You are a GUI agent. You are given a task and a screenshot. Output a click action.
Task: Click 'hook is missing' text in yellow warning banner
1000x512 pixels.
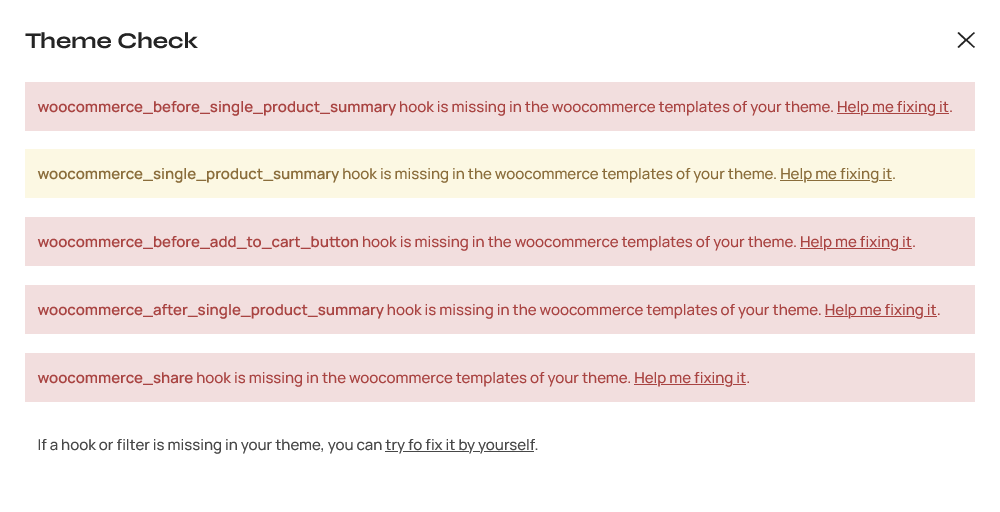pyautogui.click(x=395, y=174)
